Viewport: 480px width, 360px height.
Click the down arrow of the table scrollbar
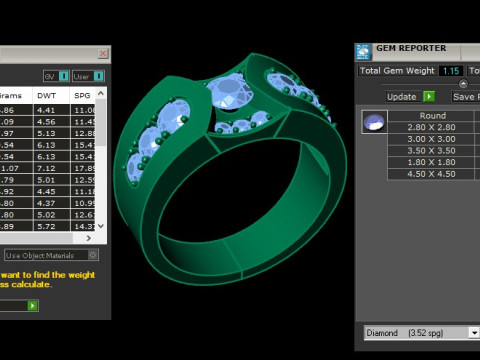tap(101, 226)
